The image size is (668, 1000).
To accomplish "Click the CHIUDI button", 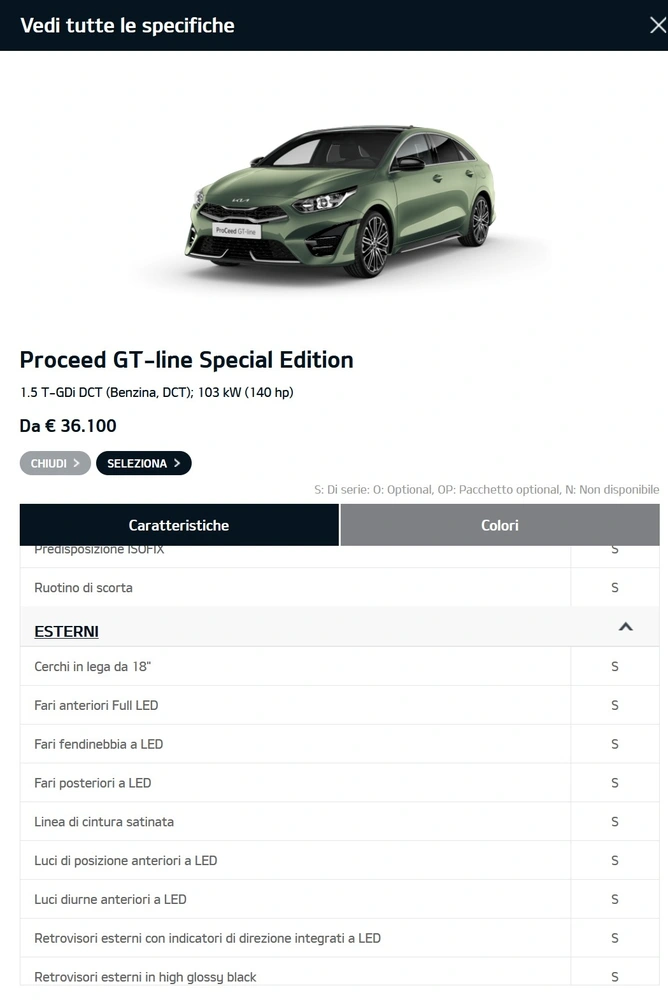I will coord(55,463).
